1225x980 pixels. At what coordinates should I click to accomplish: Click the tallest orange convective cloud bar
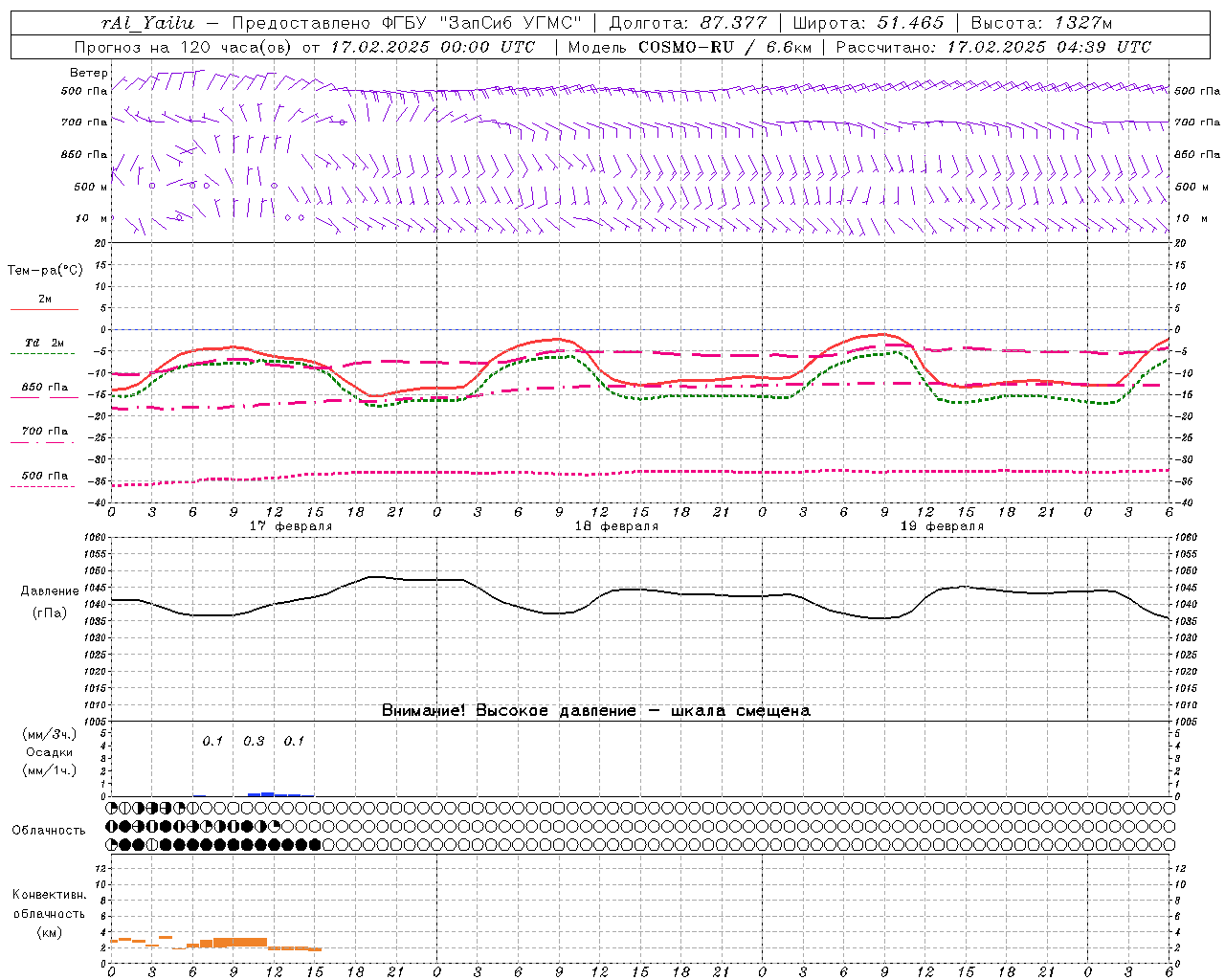(240, 943)
